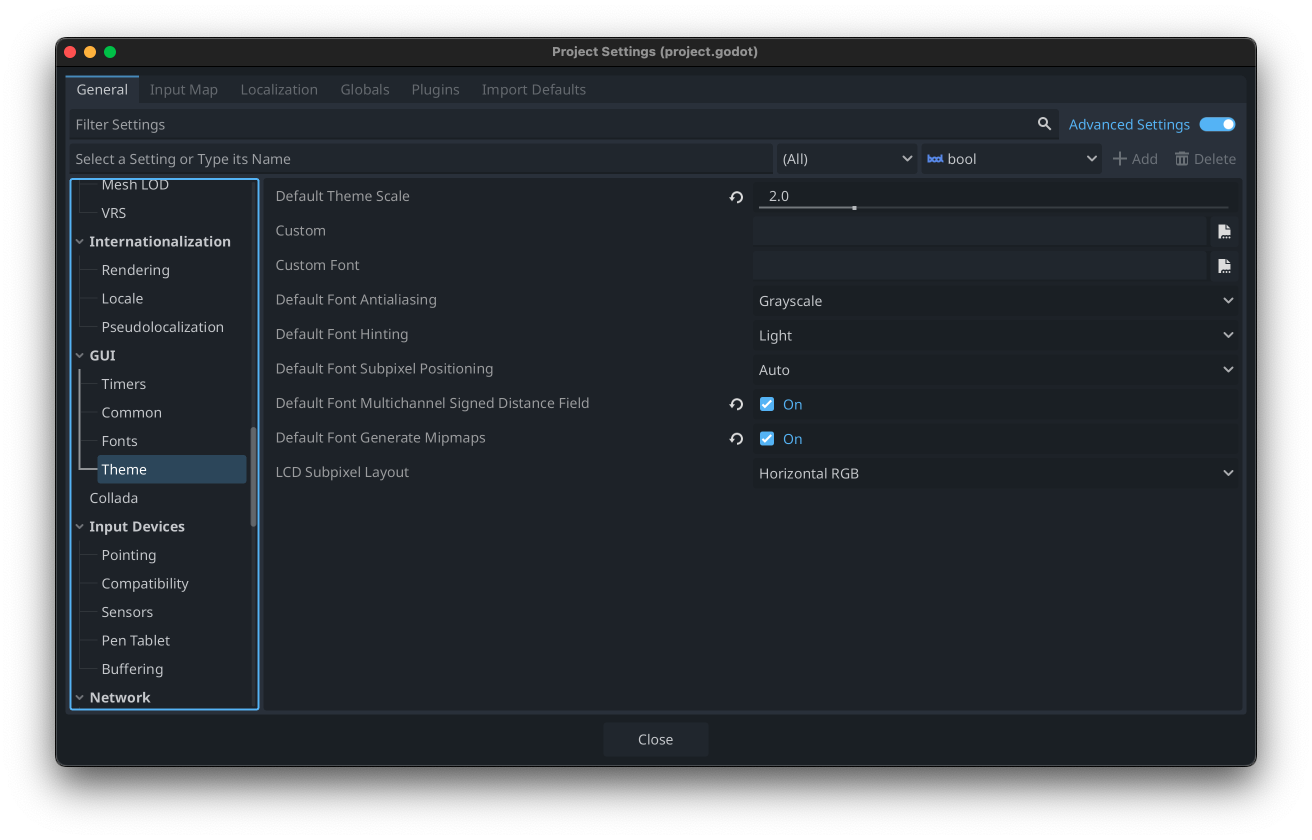Select Fonts in the settings tree

pyautogui.click(x=119, y=441)
